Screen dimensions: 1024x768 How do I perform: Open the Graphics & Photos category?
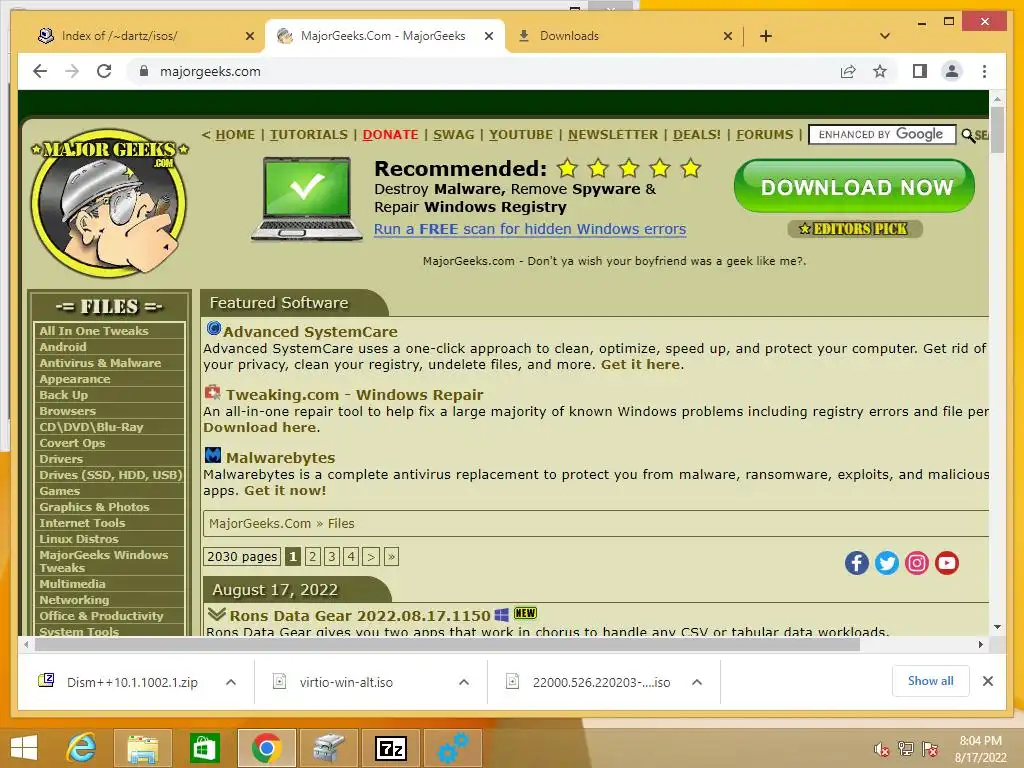pos(94,507)
